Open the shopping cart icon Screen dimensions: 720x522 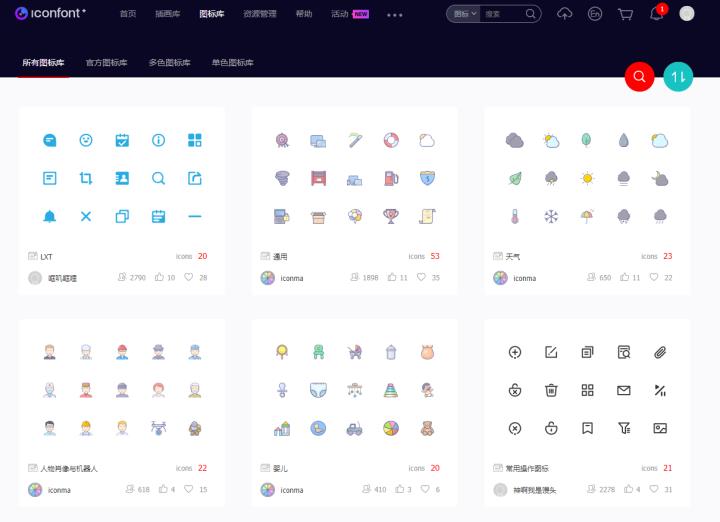tap(625, 14)
